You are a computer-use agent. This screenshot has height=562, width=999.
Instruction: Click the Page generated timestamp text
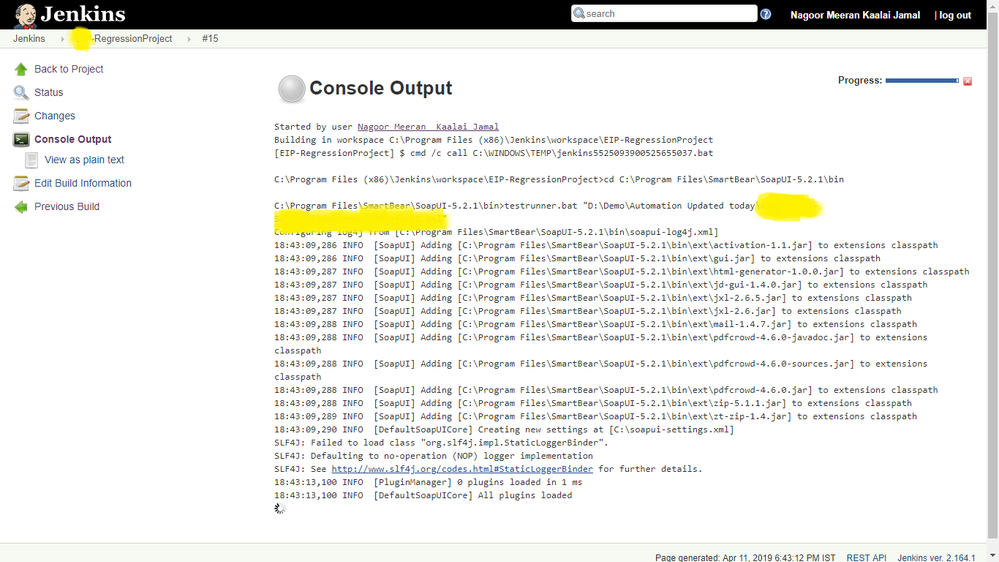click(x=745, y=558)
